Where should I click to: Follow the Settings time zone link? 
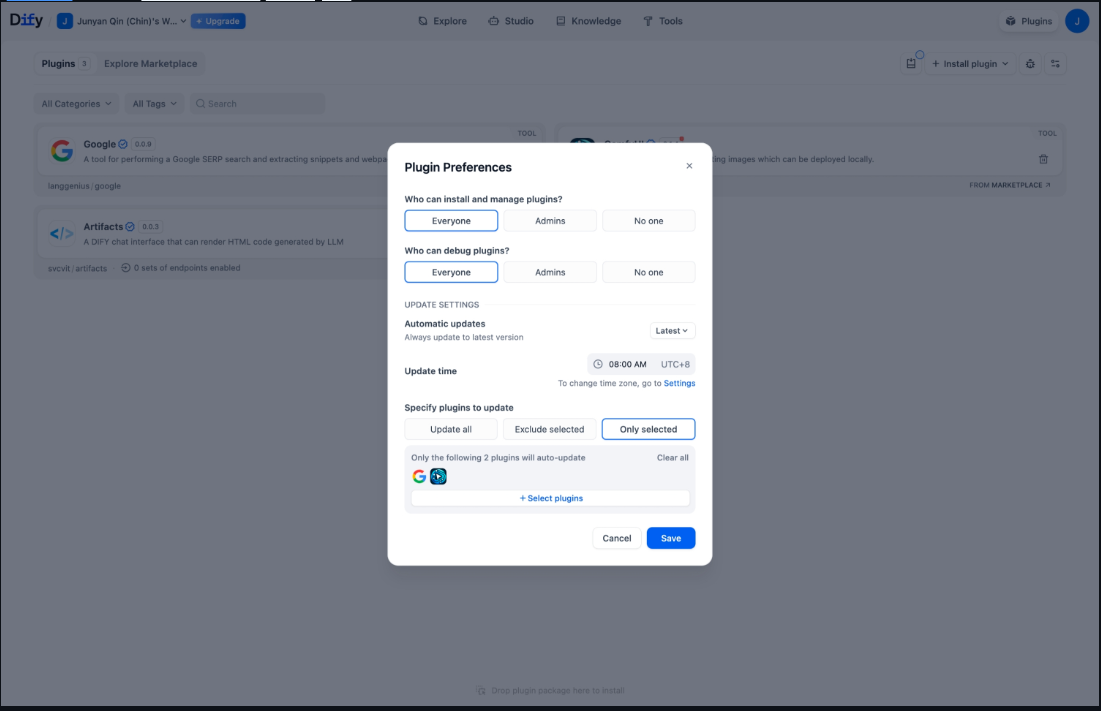pyautogui.click(x=679, y=383)
